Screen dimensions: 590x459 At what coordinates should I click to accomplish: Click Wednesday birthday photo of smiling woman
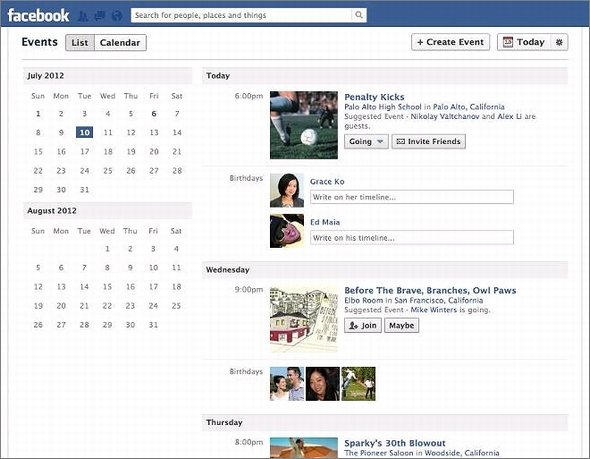[x=322, y=384]
